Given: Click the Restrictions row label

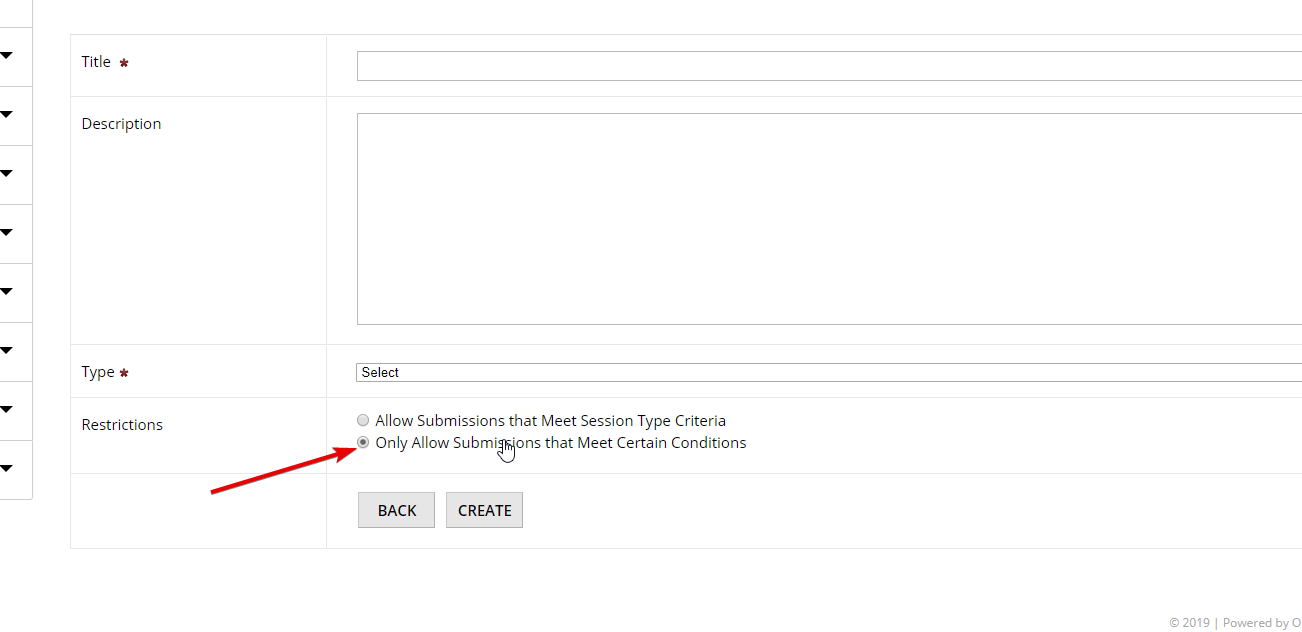Looking at the screenshot, I should click(122, 425).
